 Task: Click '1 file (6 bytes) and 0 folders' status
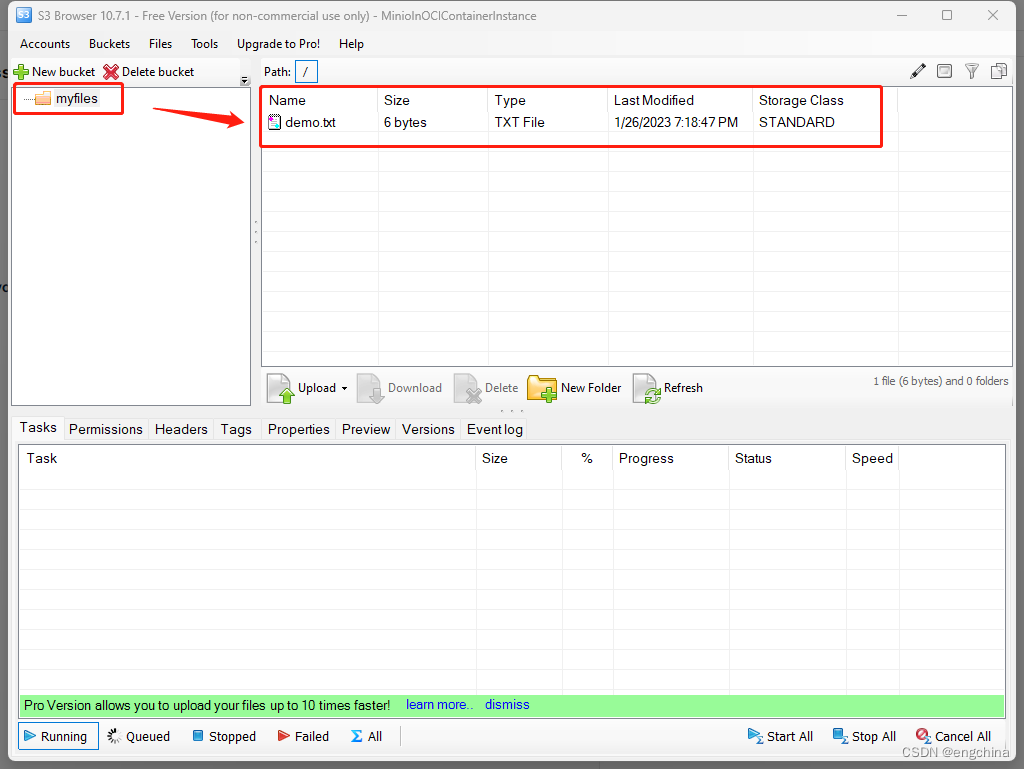(x=940, y=381)
